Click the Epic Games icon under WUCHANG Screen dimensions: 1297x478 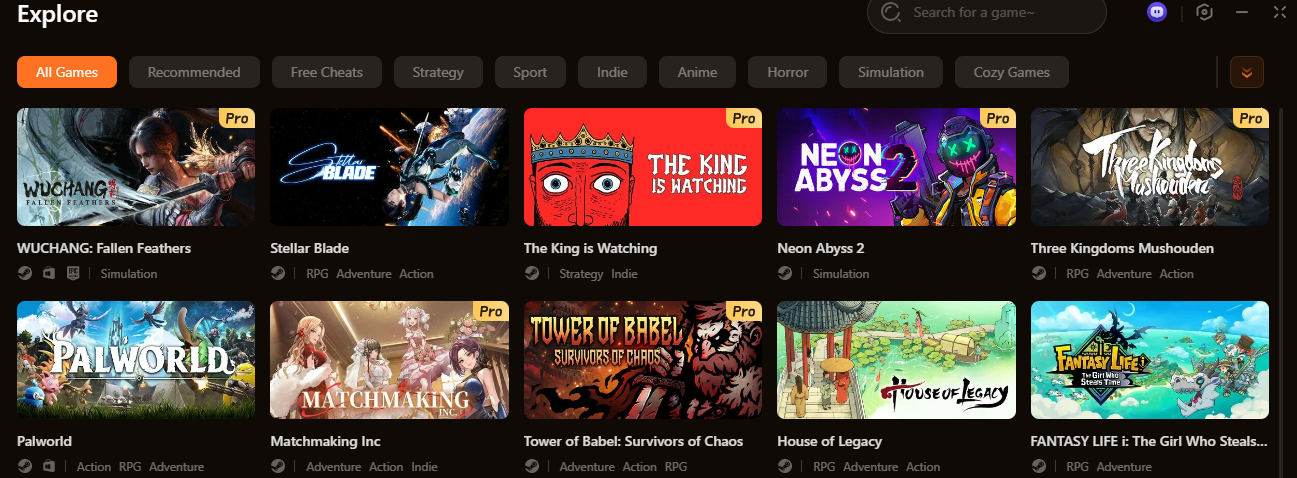click(x=73, y=273)
